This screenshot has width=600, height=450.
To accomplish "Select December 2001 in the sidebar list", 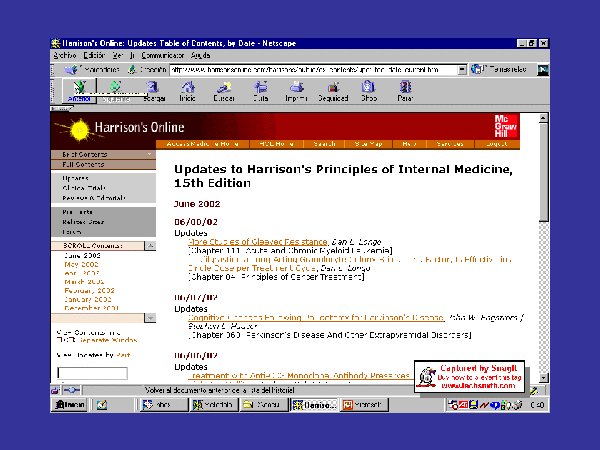I will [91, 308].
